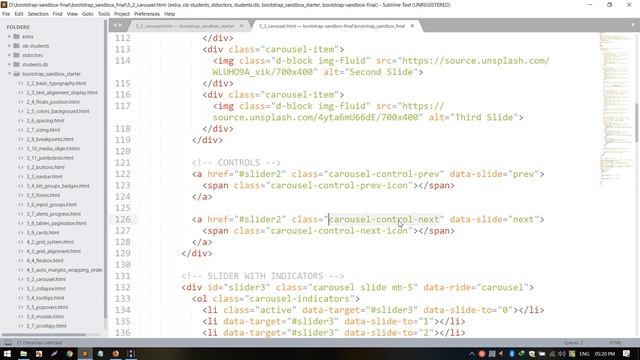This screenshot has width=640, height=360.
Task: Open 3_2_buttons.html file
Action: 45,167
